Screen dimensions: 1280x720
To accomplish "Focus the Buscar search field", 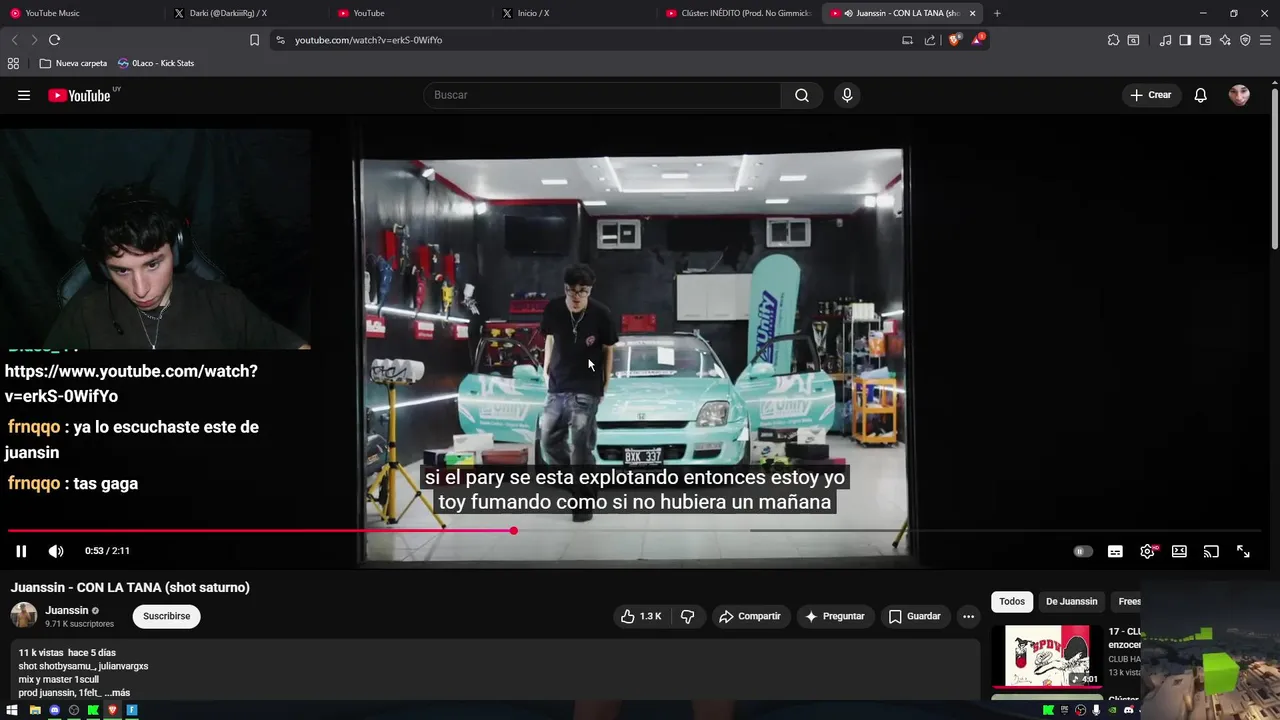I will (x=602, y=95).
